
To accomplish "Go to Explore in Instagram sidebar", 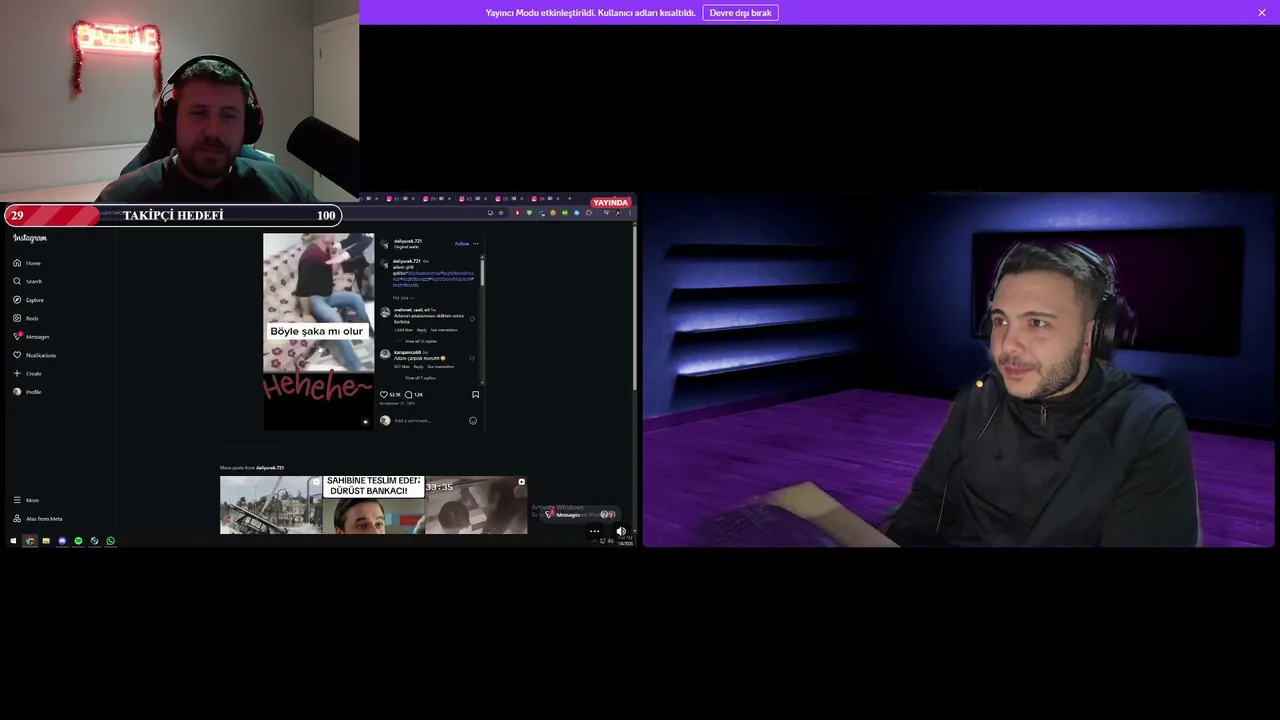I will (x=29, y=300).
